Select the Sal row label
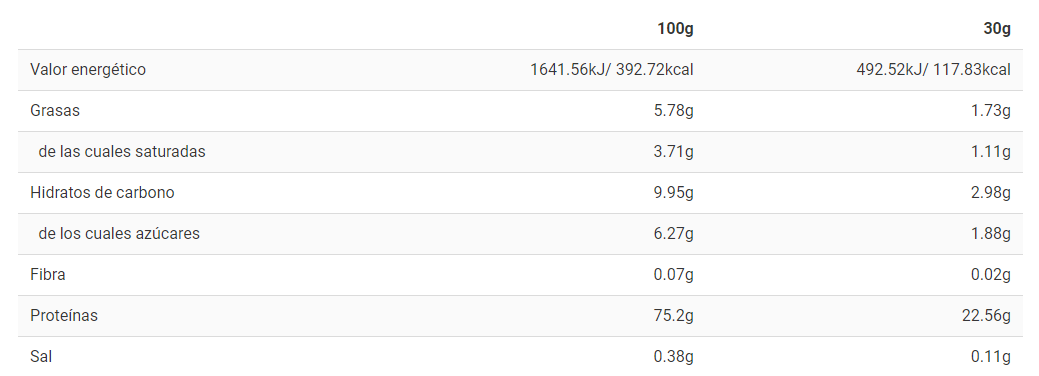The height and width of the screenshot is (376, 1039). tap(41, 357)
